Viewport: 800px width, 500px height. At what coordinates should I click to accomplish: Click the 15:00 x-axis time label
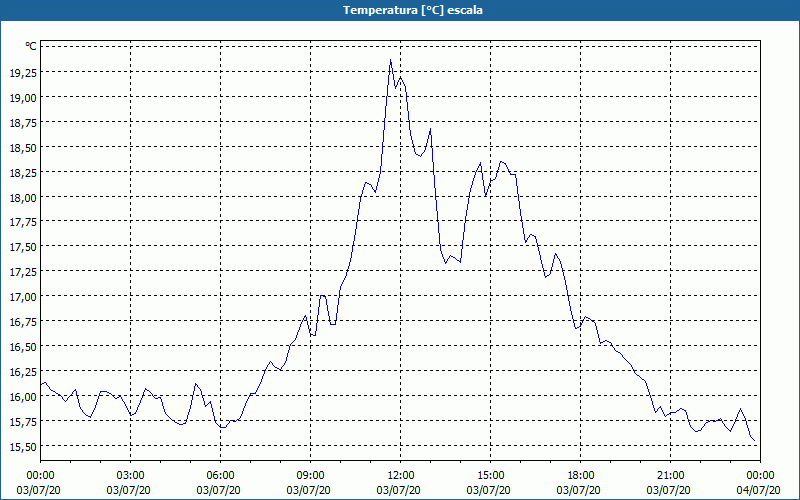490,476
